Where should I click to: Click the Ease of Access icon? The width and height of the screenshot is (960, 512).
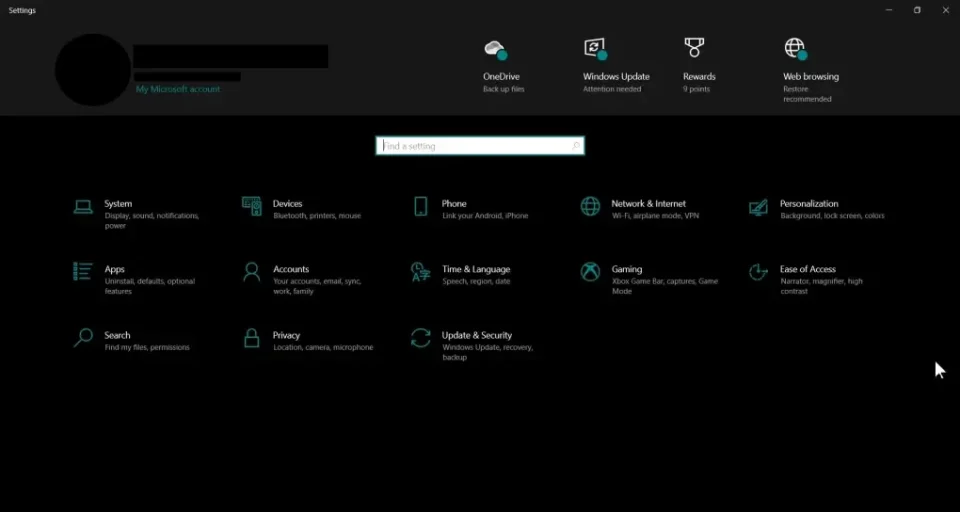759,272
